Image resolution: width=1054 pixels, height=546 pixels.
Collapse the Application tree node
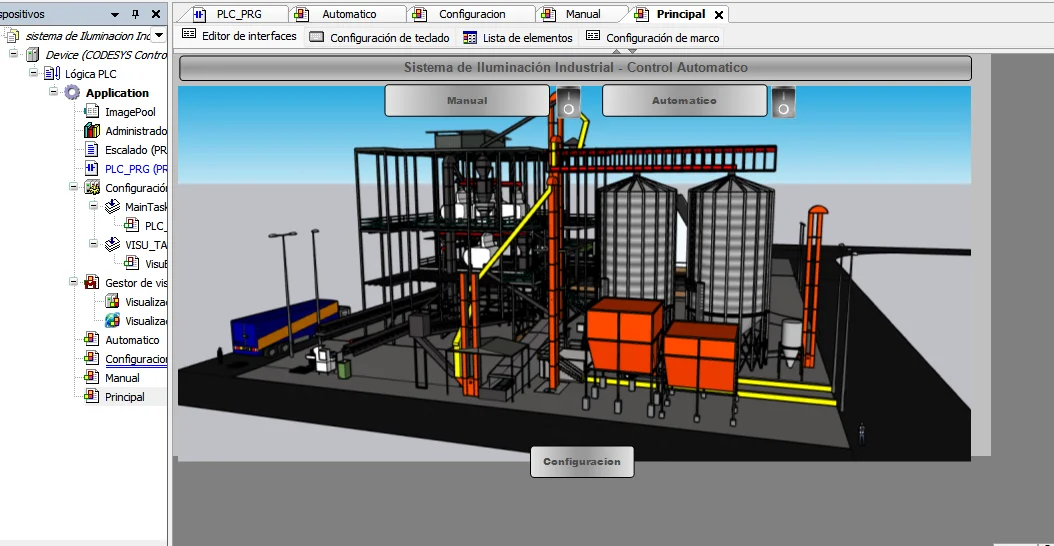pos(54,93)
